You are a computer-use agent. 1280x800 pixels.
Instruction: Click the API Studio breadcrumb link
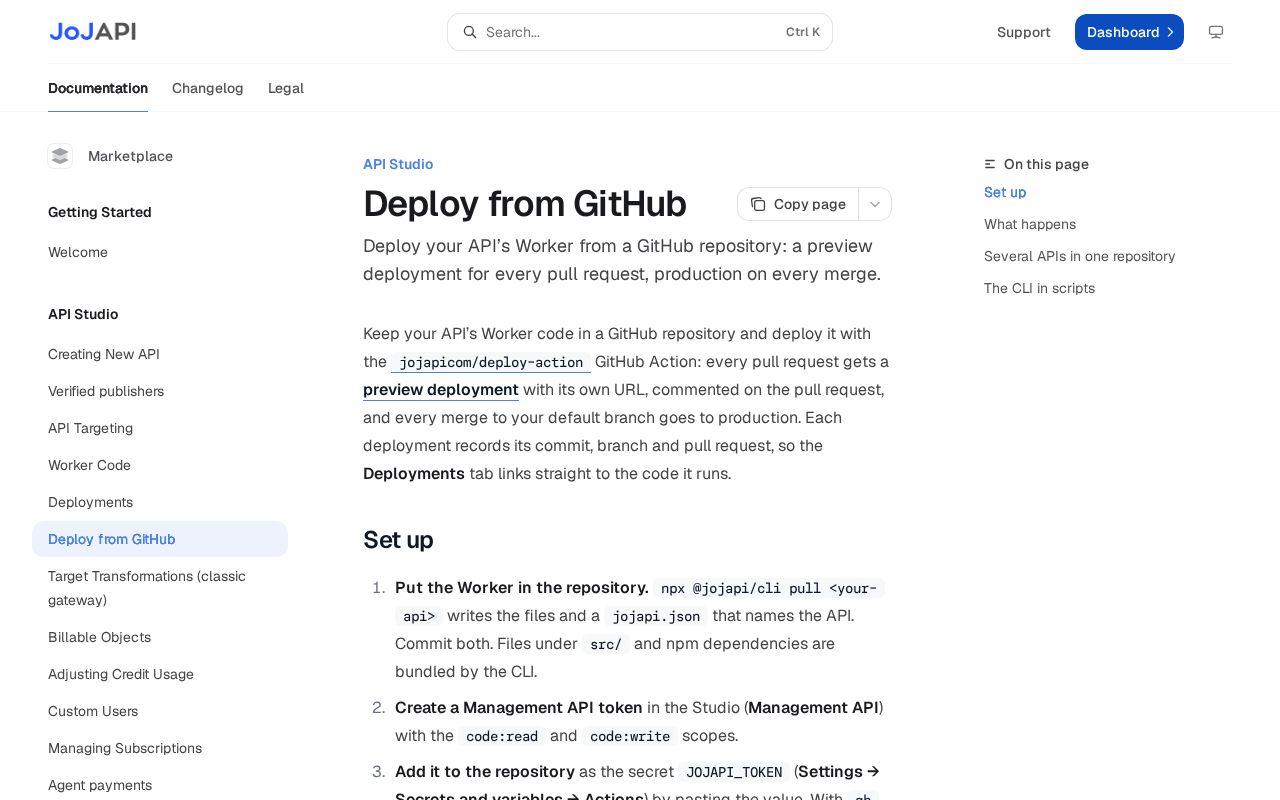tap(398, 164)
